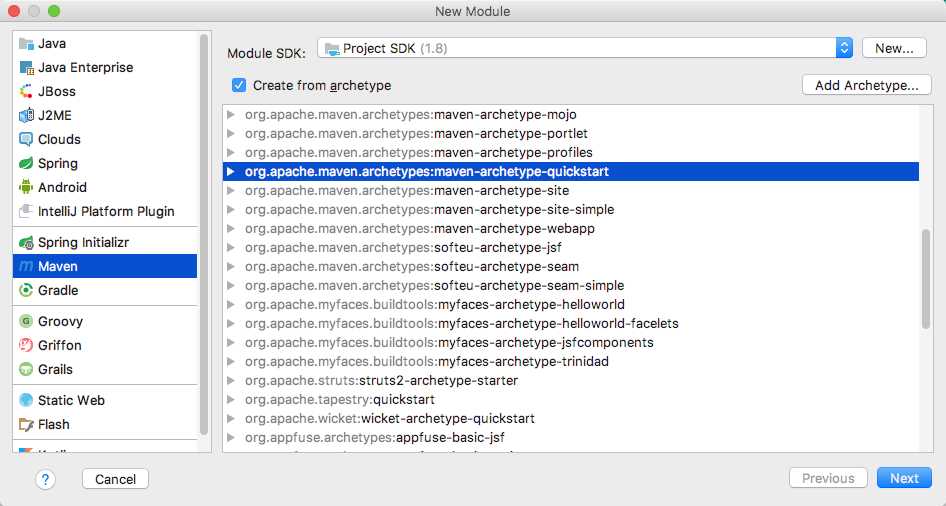Uncheck Create from archetype checkbox
The width and height of the screenshot is (946, 506).
239,85
